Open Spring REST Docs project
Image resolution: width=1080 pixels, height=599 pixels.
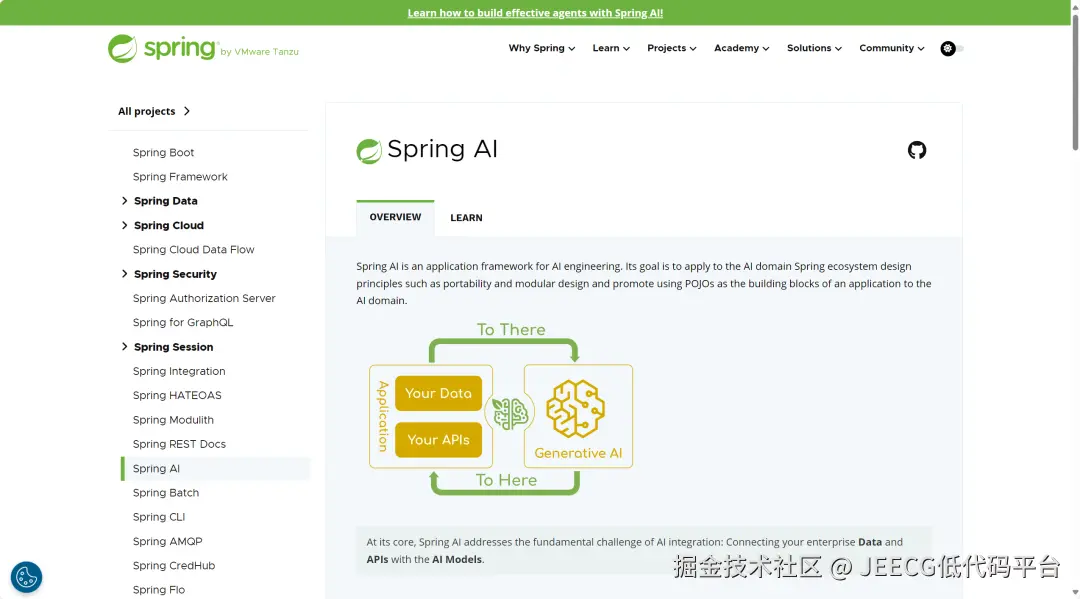pyautogui.click(x=179, y=444)
